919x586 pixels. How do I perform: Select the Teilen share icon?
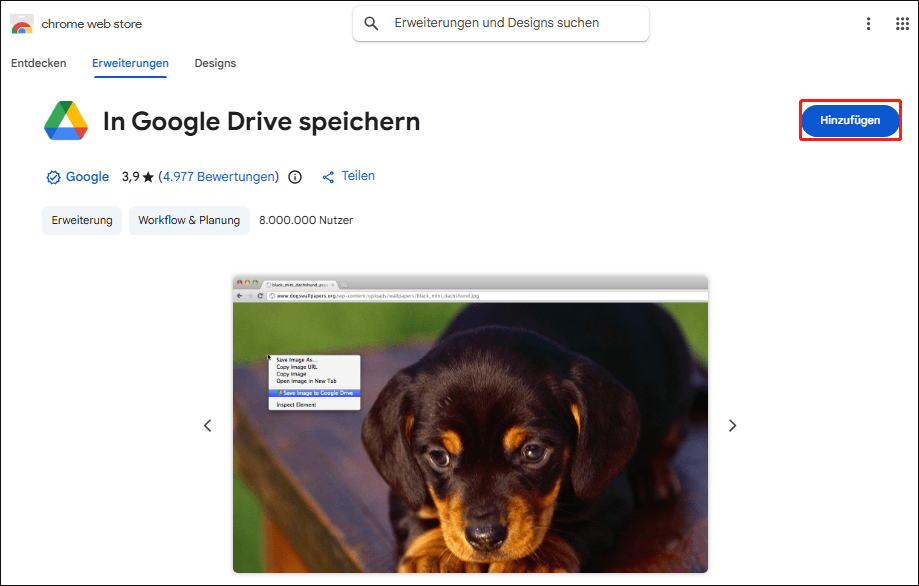[348, 176]
